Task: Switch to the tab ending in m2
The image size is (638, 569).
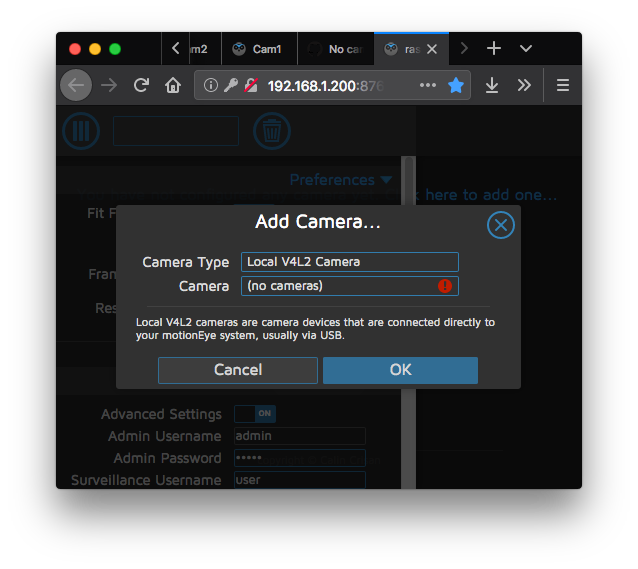Action: 205,49
